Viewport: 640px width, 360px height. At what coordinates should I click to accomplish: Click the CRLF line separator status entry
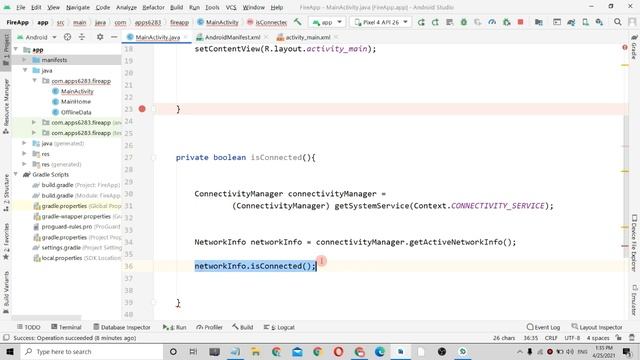tap(551, 338)
